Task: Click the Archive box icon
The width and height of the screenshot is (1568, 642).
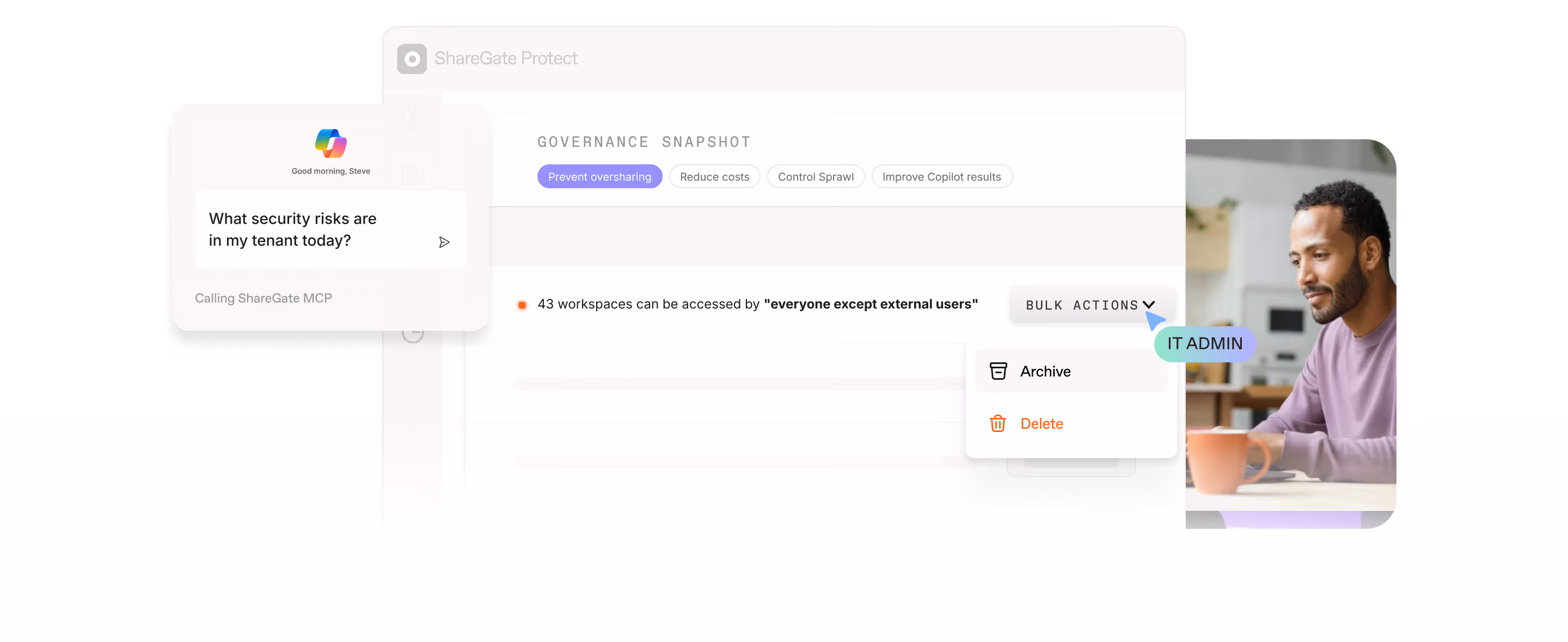Action: pos(997,371)
